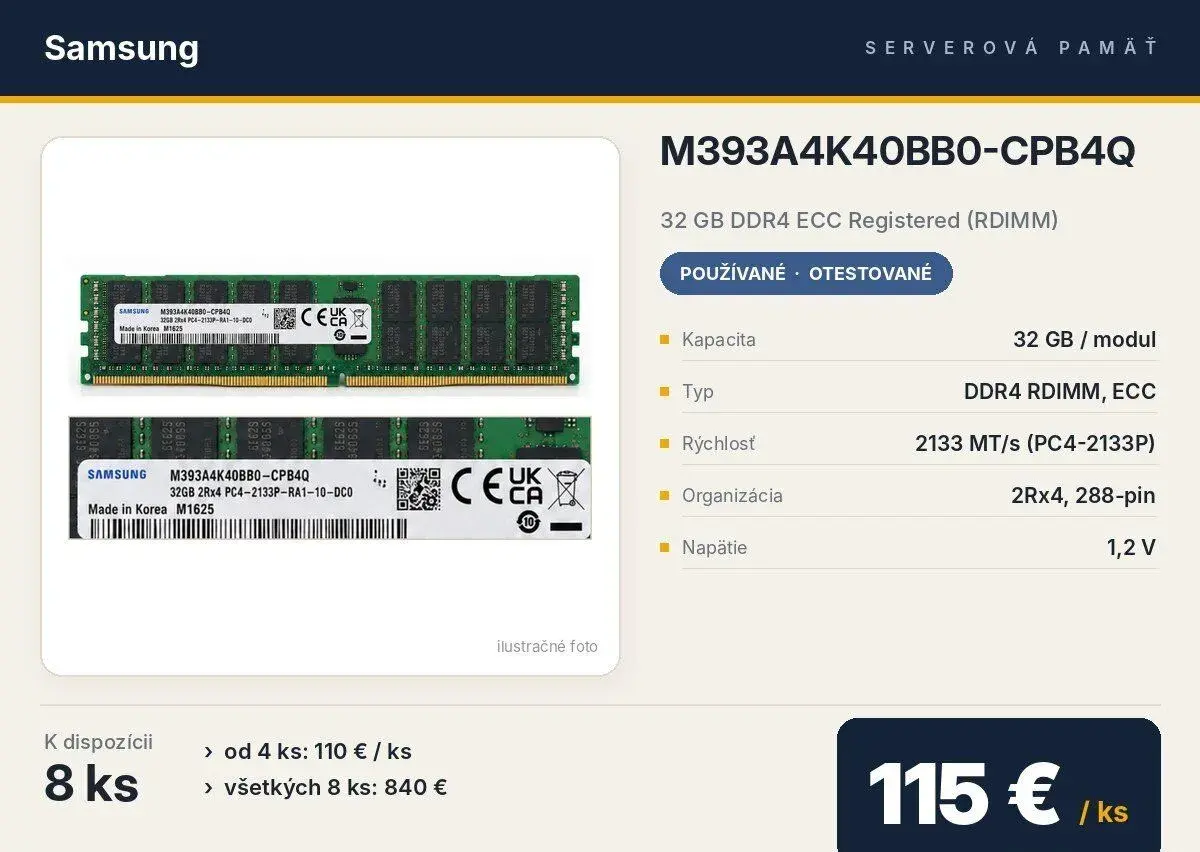Click the Organizácia spec label
1200x852 pixels.
pyautogui.click(x=732, y=495)
